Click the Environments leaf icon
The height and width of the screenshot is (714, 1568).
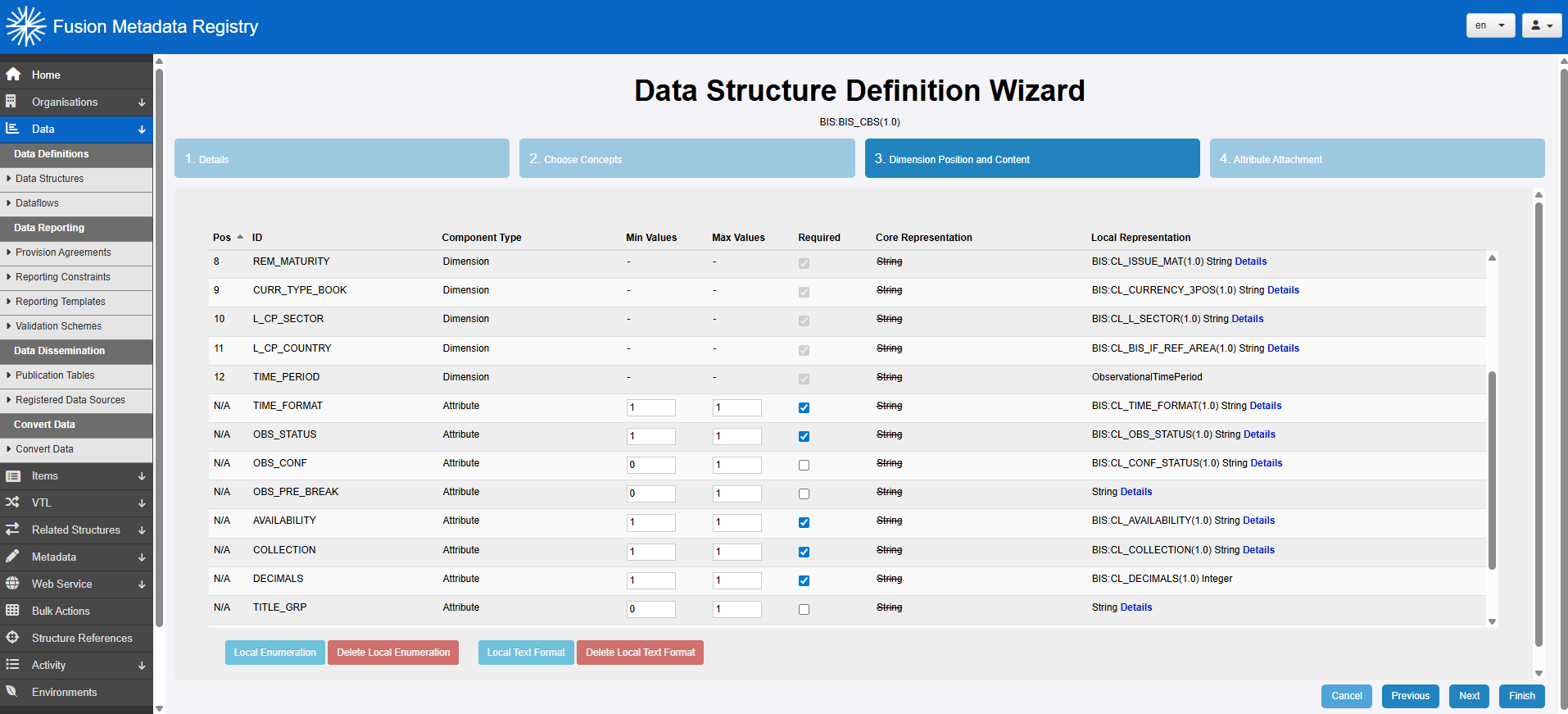[12, 692]
